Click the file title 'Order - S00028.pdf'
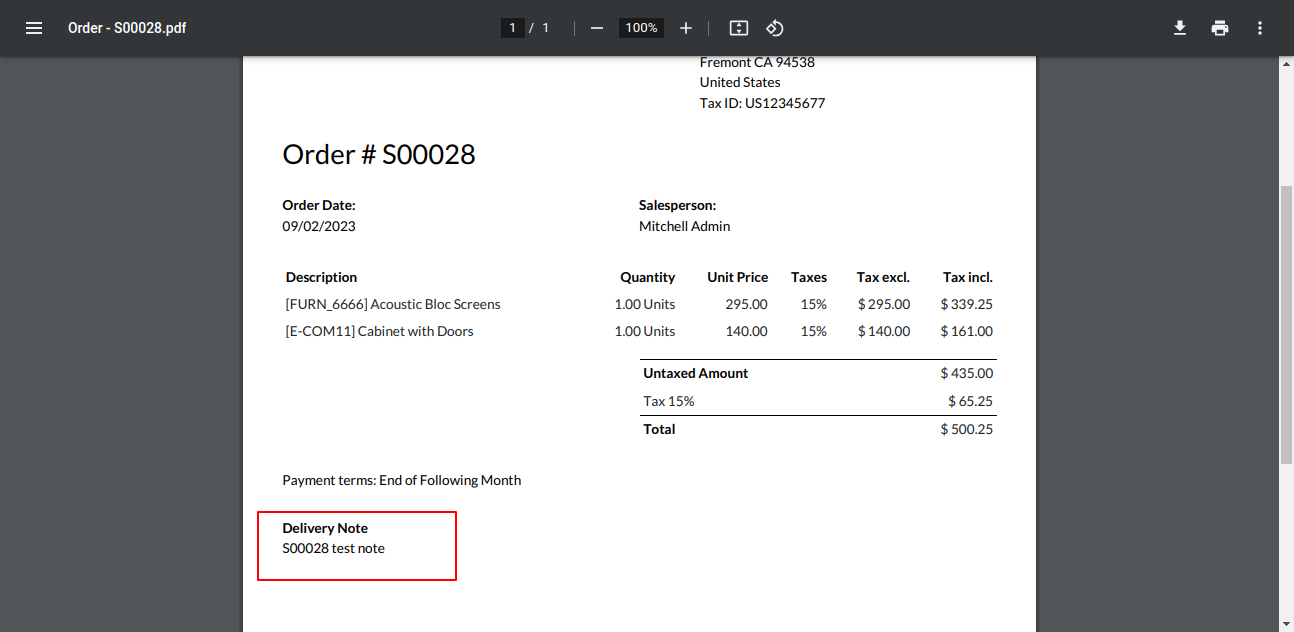 [x=127, y=28]
